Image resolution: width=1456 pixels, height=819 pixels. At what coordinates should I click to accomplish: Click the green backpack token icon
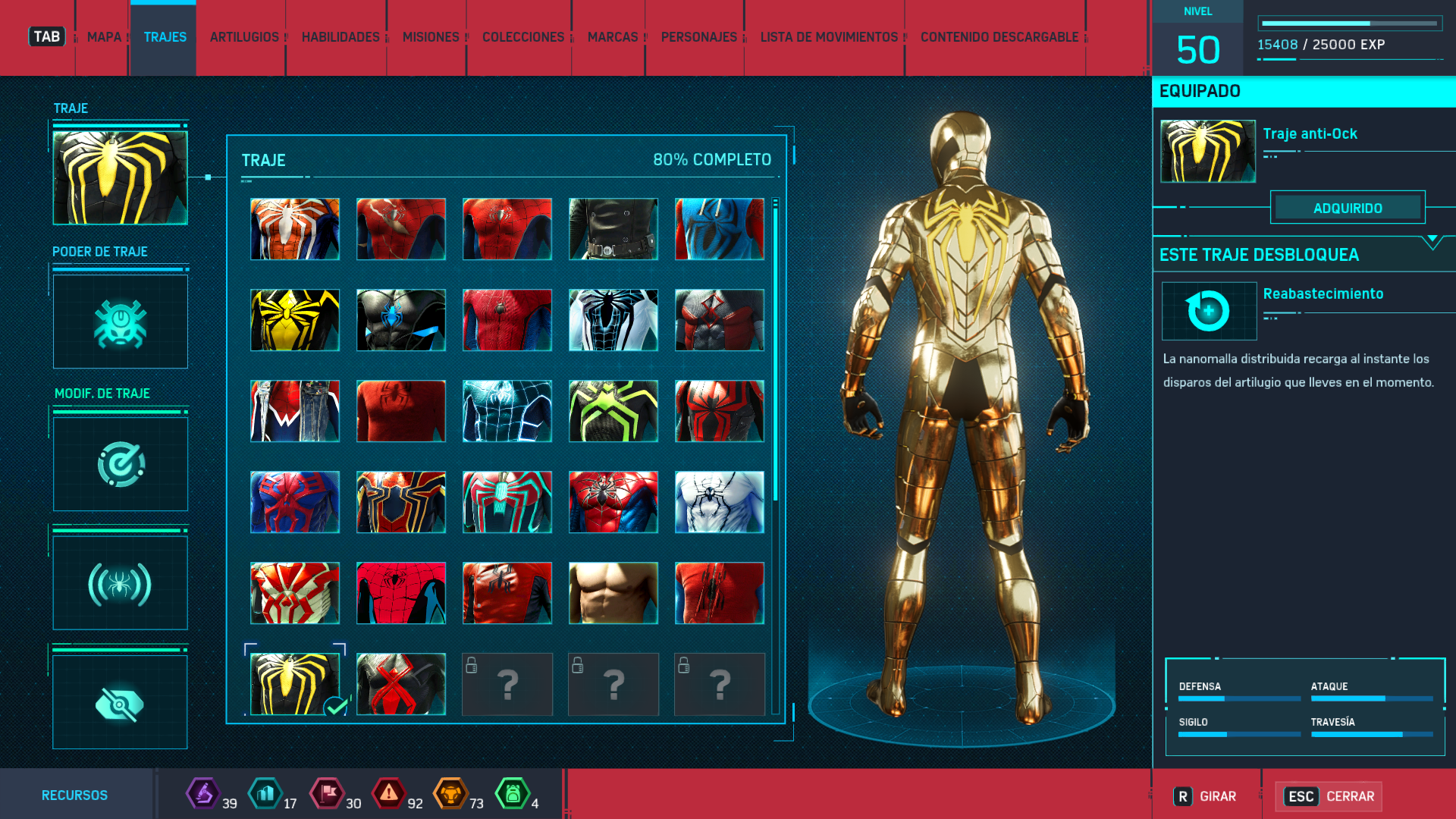[x=512, y=794]
